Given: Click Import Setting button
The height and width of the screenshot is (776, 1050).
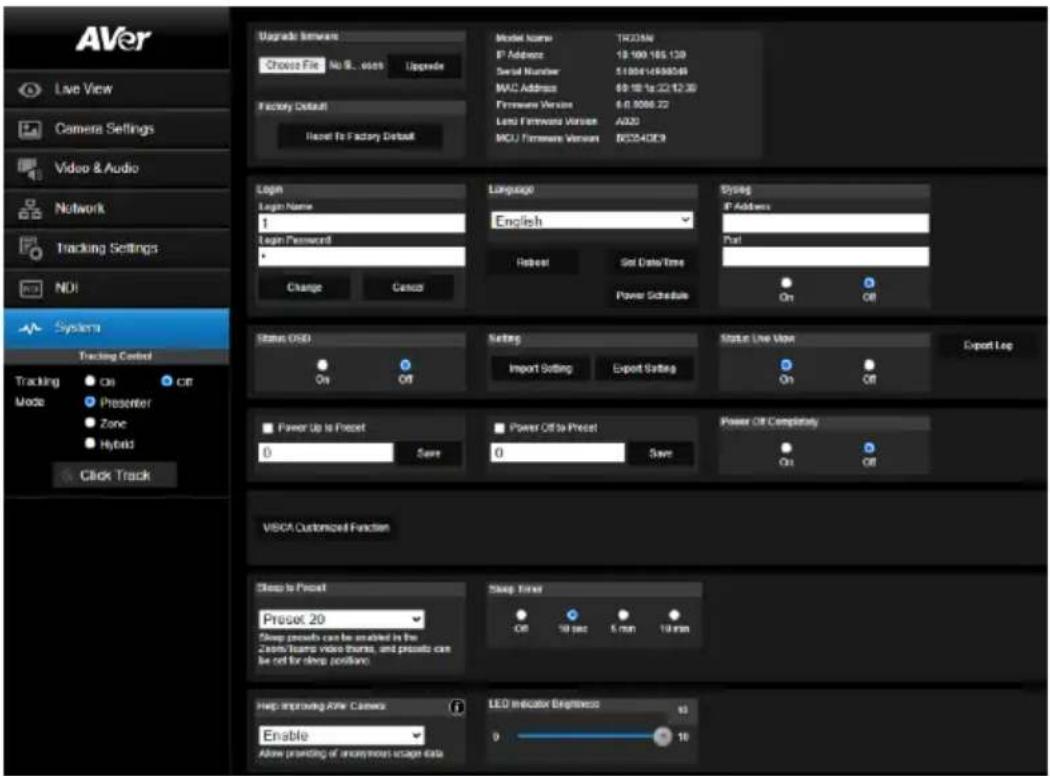Looking at the screenshot, I should click(541, 368).
